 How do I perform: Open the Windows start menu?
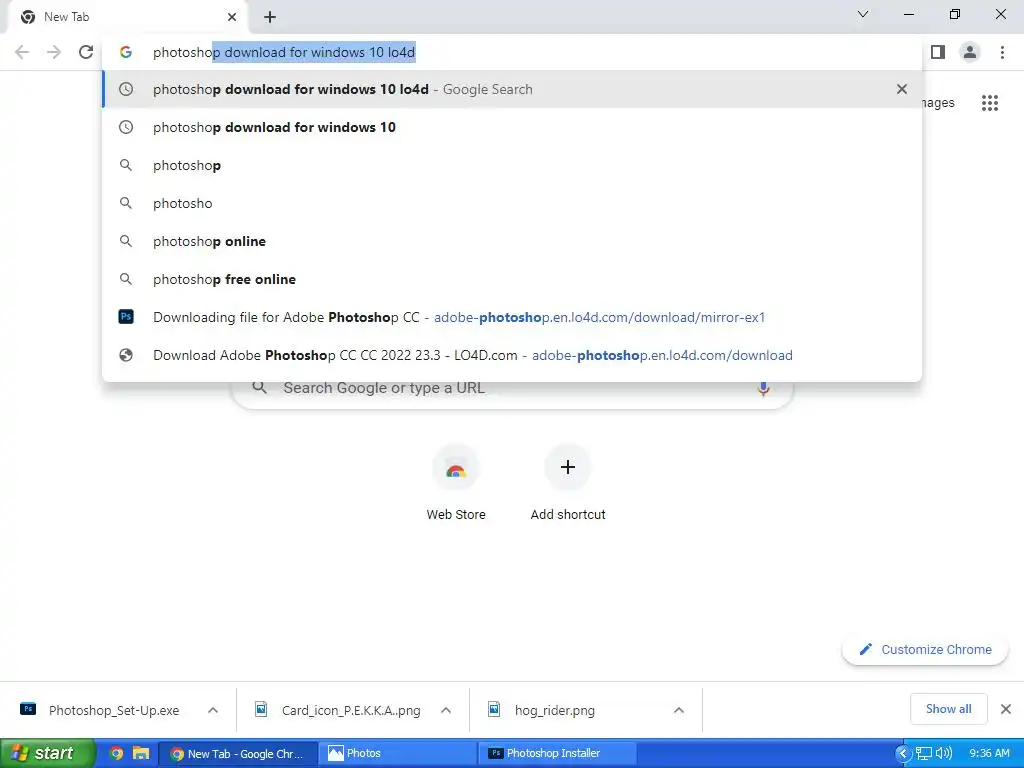(x=47, y=754)
